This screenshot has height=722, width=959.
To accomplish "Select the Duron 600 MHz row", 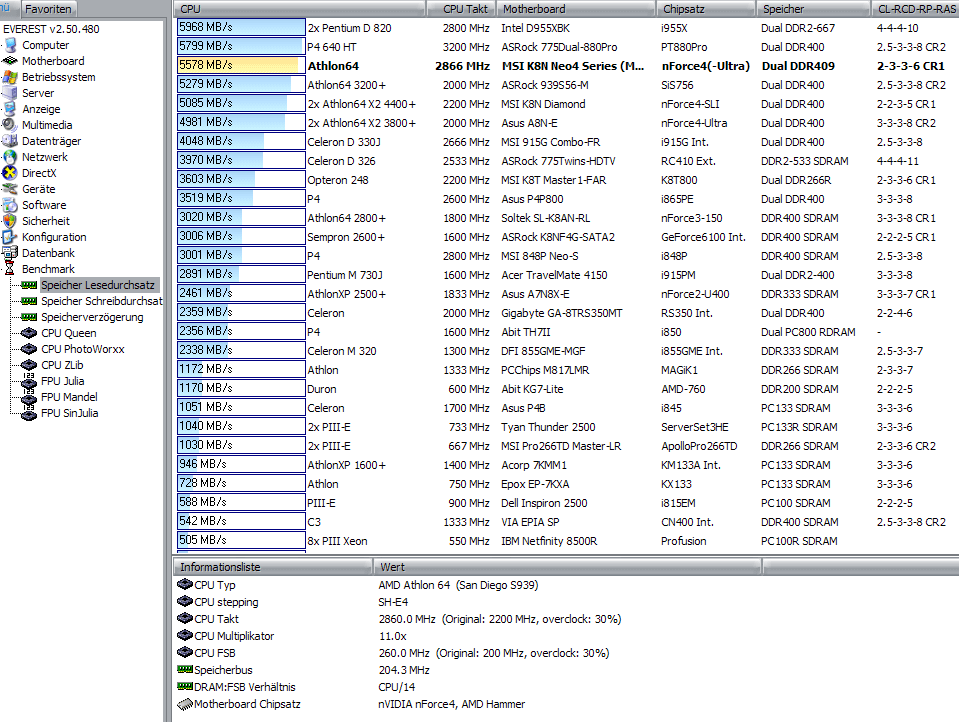I will 566,389.
